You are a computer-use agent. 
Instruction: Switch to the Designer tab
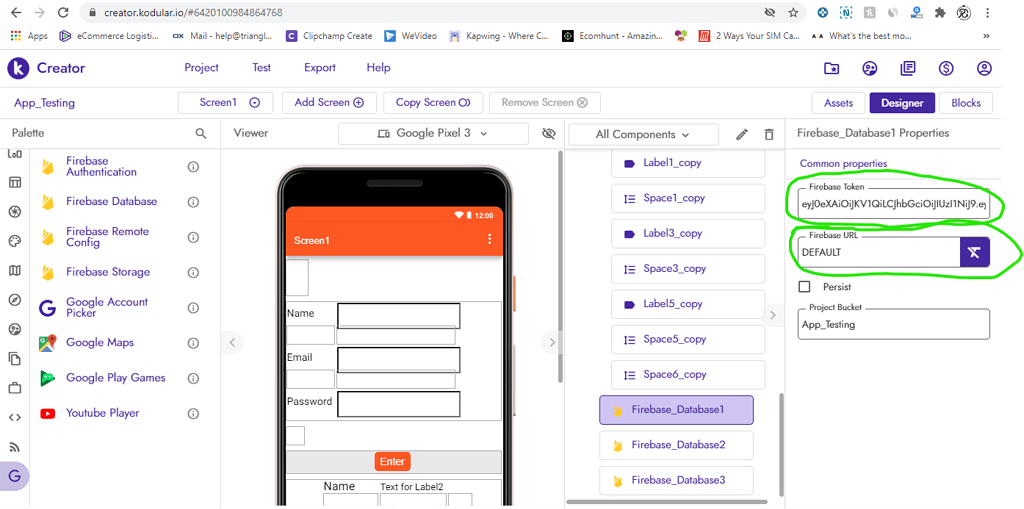[902, 103]
